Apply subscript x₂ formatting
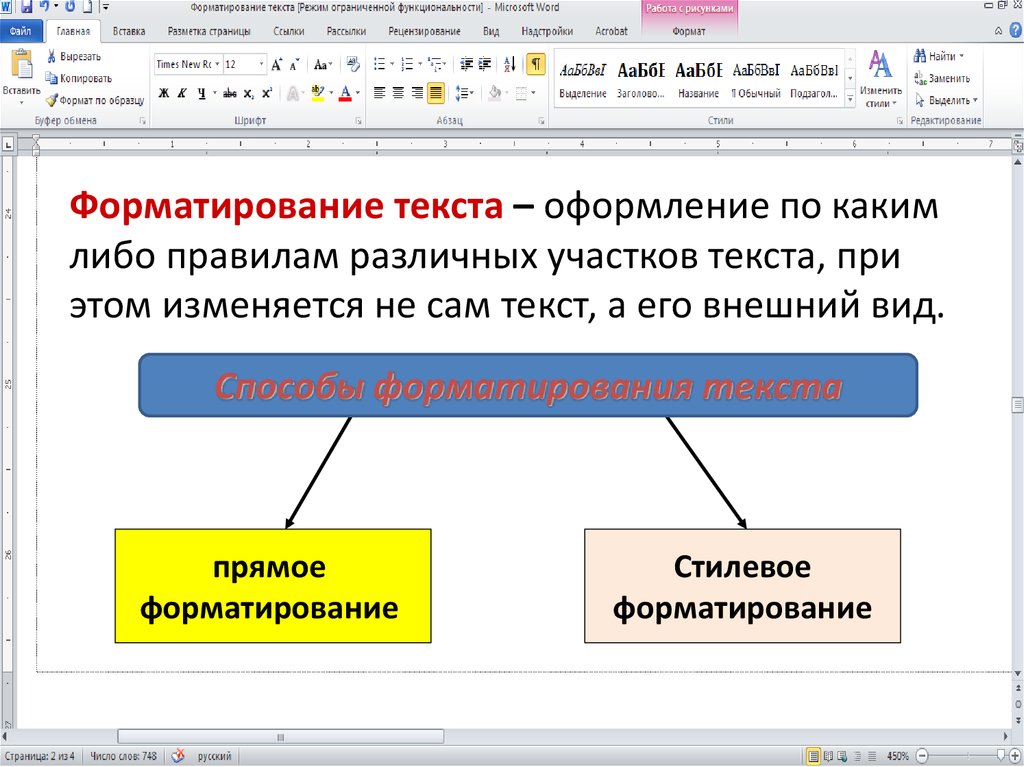 pyautogui.click(x=249, y=93)
